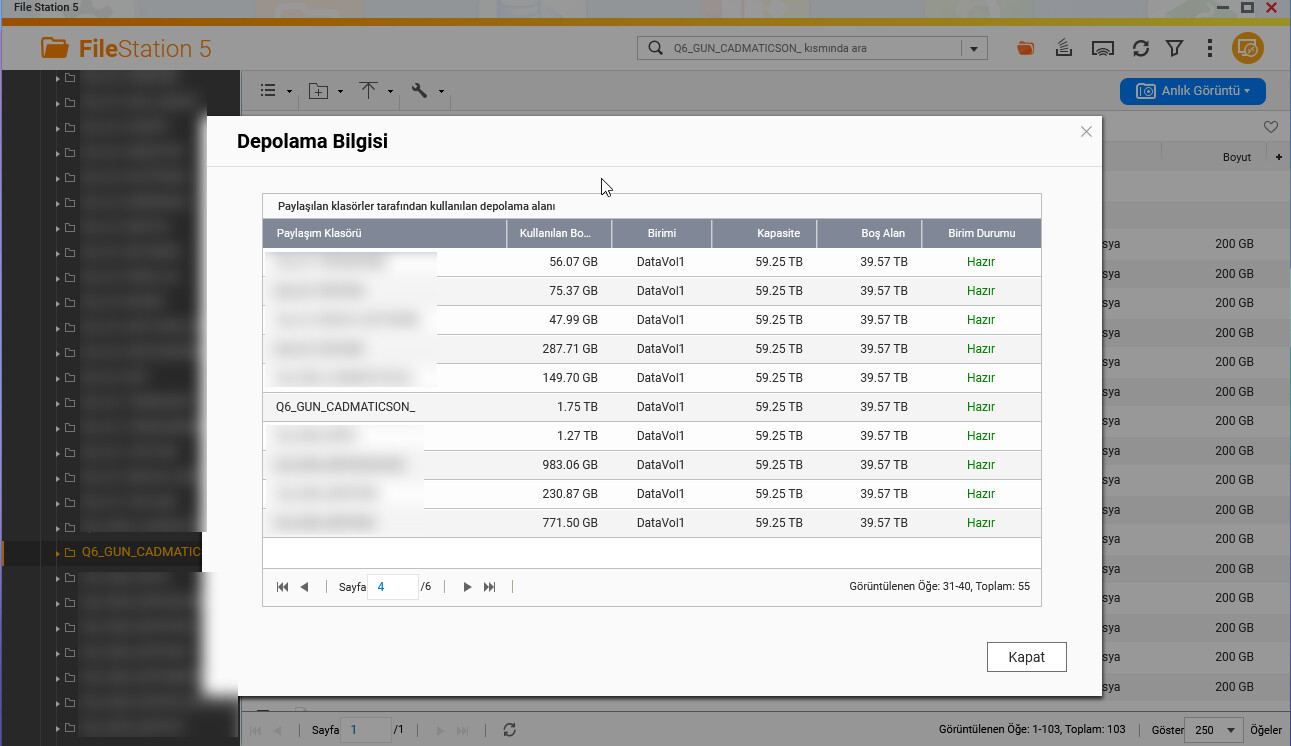Click the Kapat button in the dialog
1291x746 pixels.
click(x=1026, y=657)
